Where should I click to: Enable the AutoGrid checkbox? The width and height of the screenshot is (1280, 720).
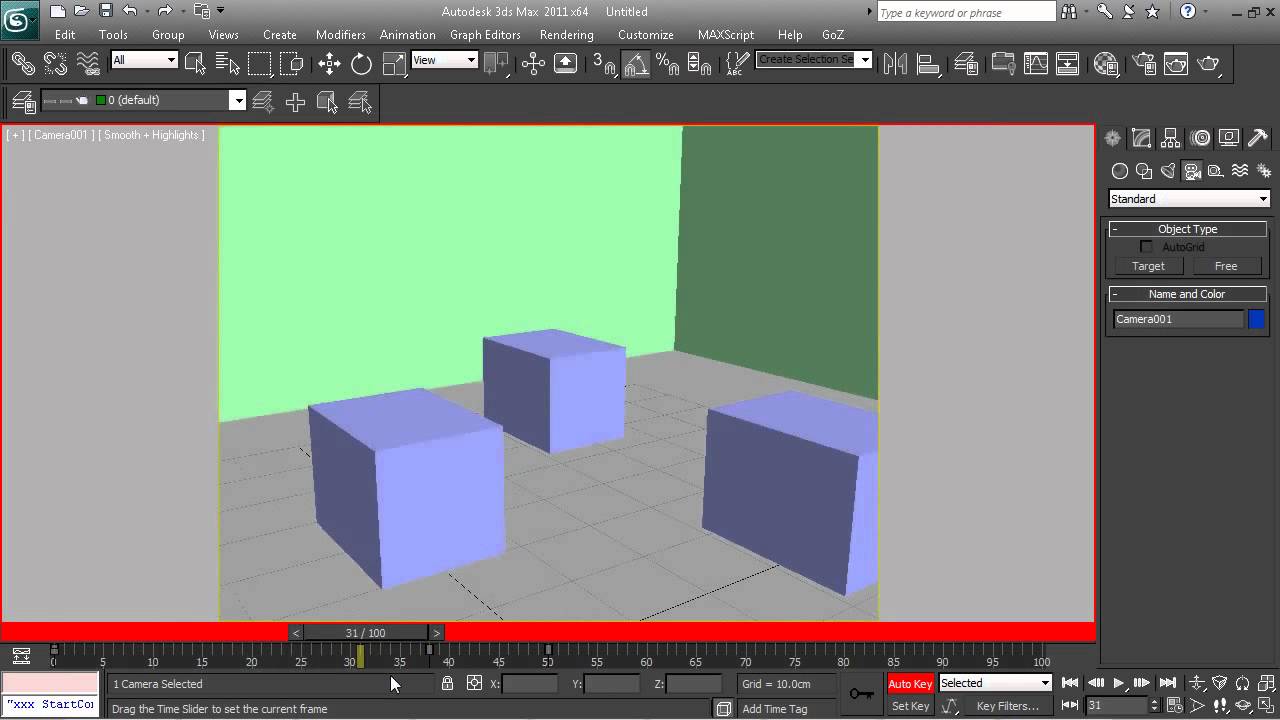pos(1146,247)
